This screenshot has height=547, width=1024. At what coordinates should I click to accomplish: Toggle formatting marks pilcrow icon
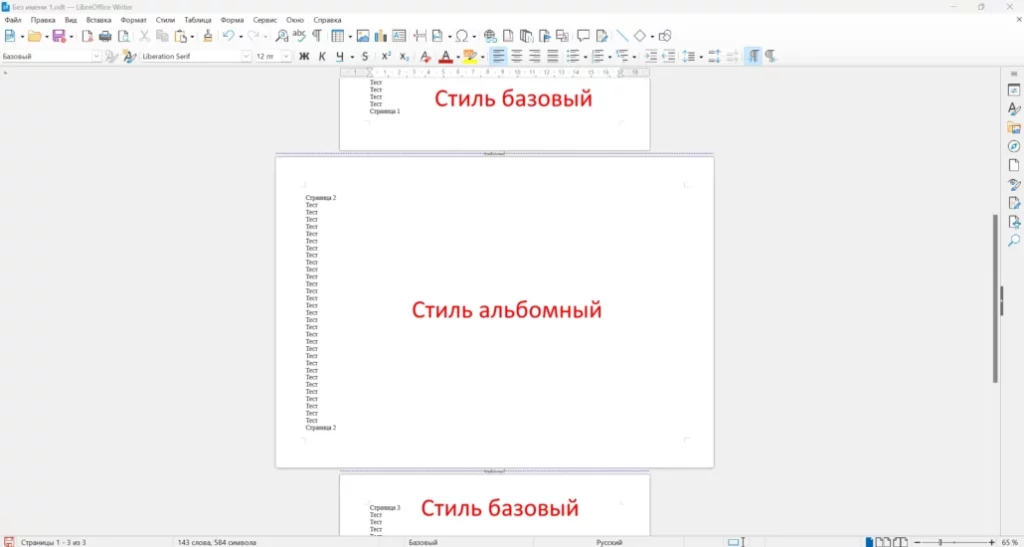coord(317,36)
